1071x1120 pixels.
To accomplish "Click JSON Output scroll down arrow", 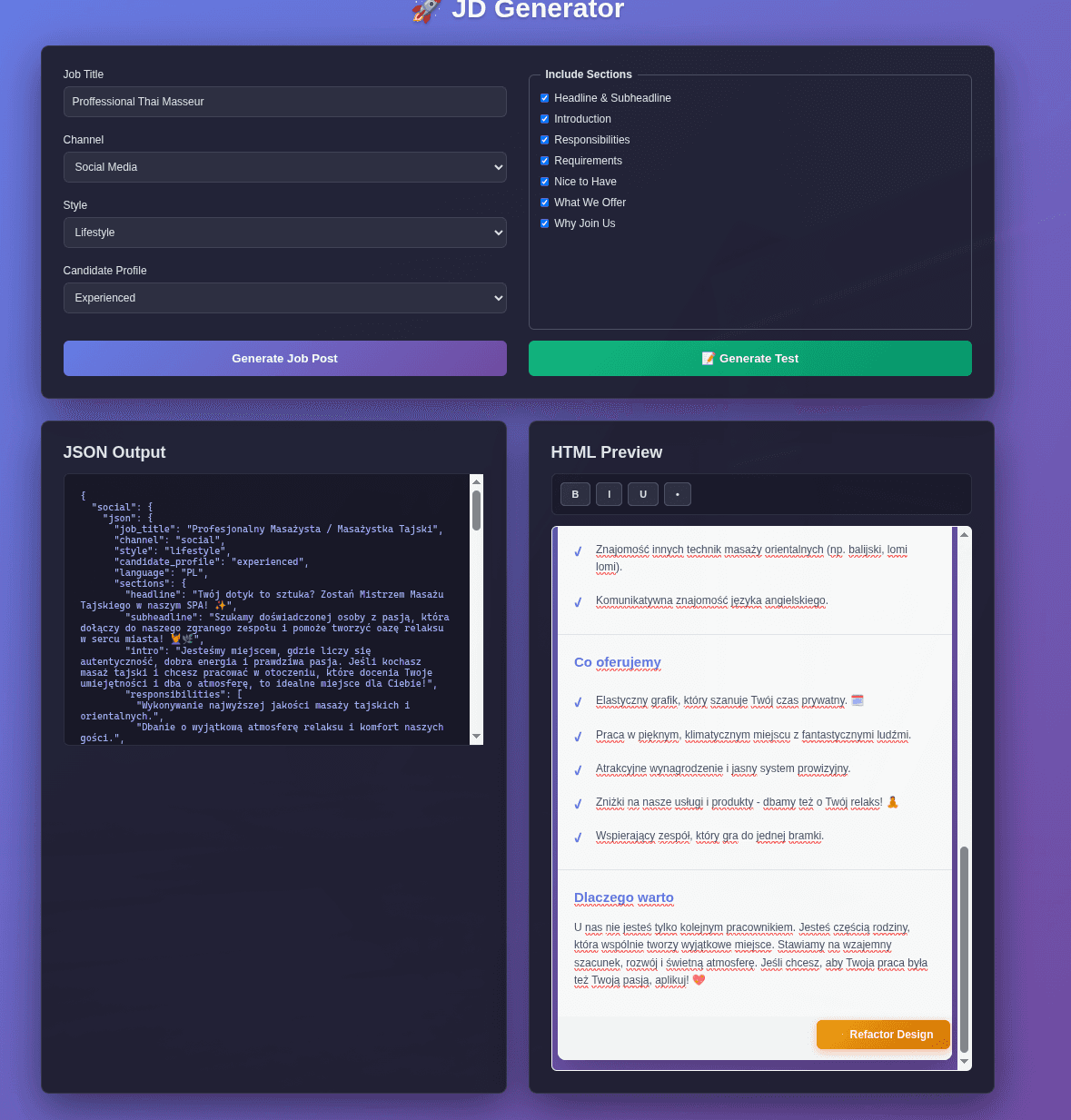I will 476,737.
